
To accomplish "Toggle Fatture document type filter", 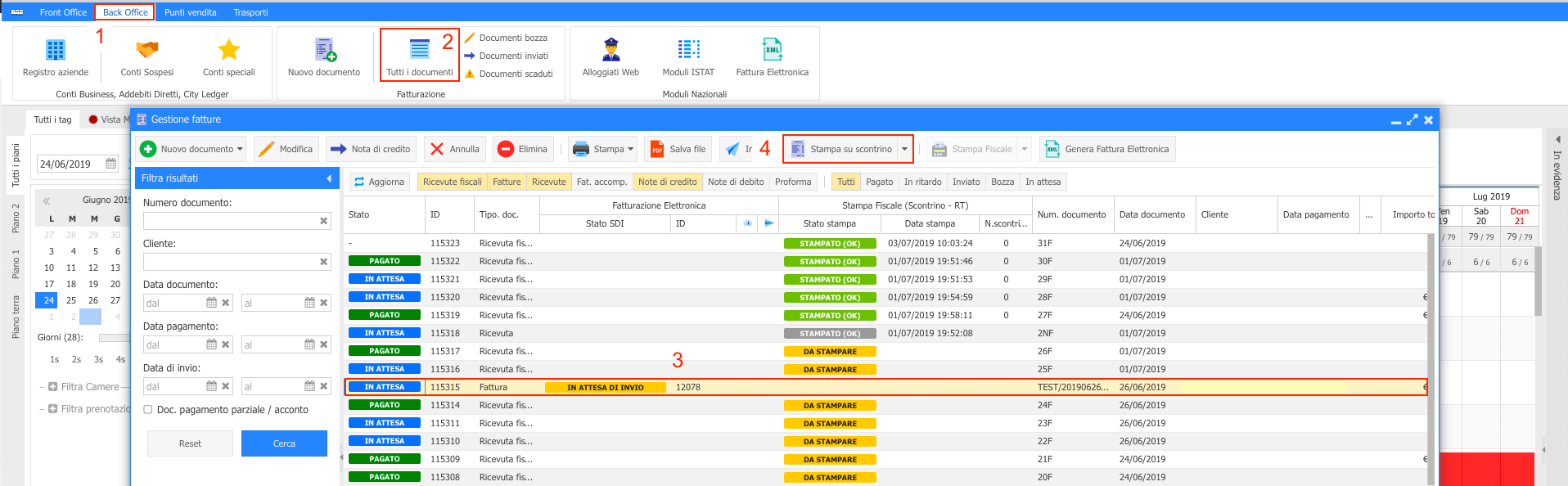I will tap(507, 182).
